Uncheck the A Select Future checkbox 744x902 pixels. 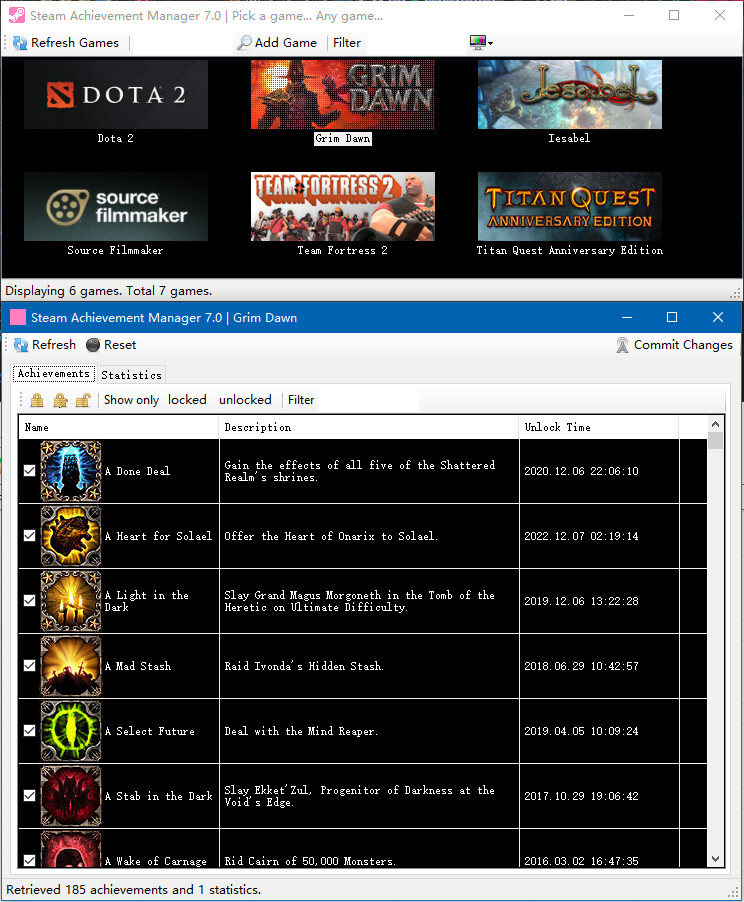tap(29, 731)
